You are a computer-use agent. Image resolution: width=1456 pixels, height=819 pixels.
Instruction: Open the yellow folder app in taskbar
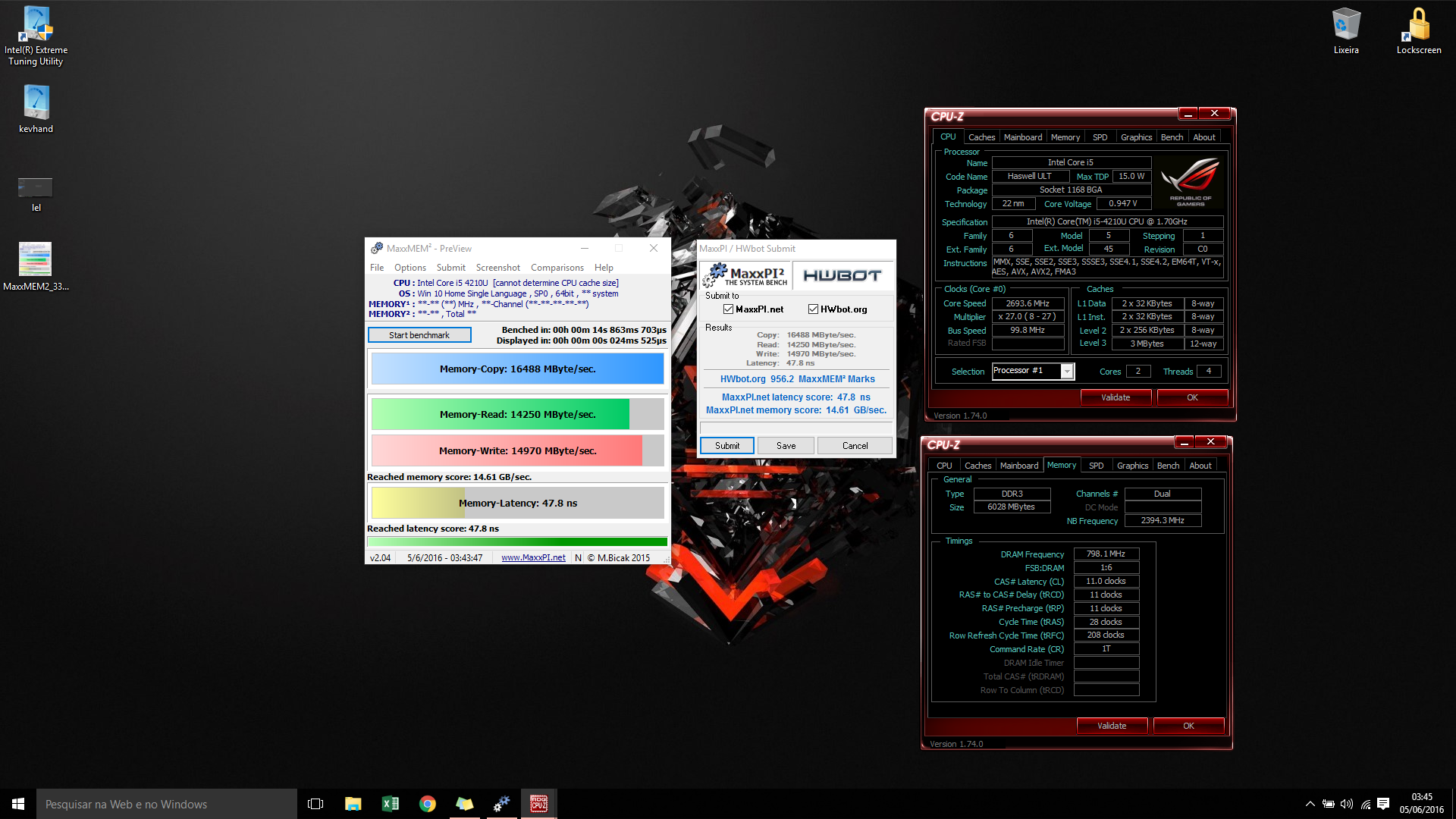pos(464,804)
